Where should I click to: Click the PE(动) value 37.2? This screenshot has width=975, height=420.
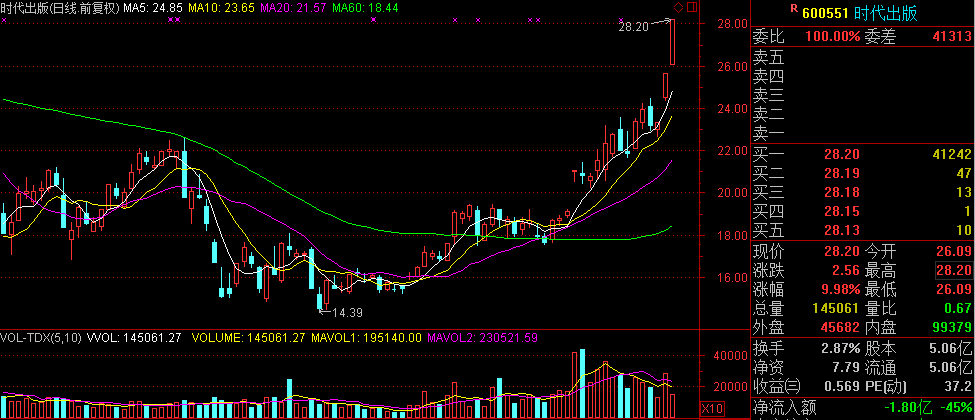[958, 386]
